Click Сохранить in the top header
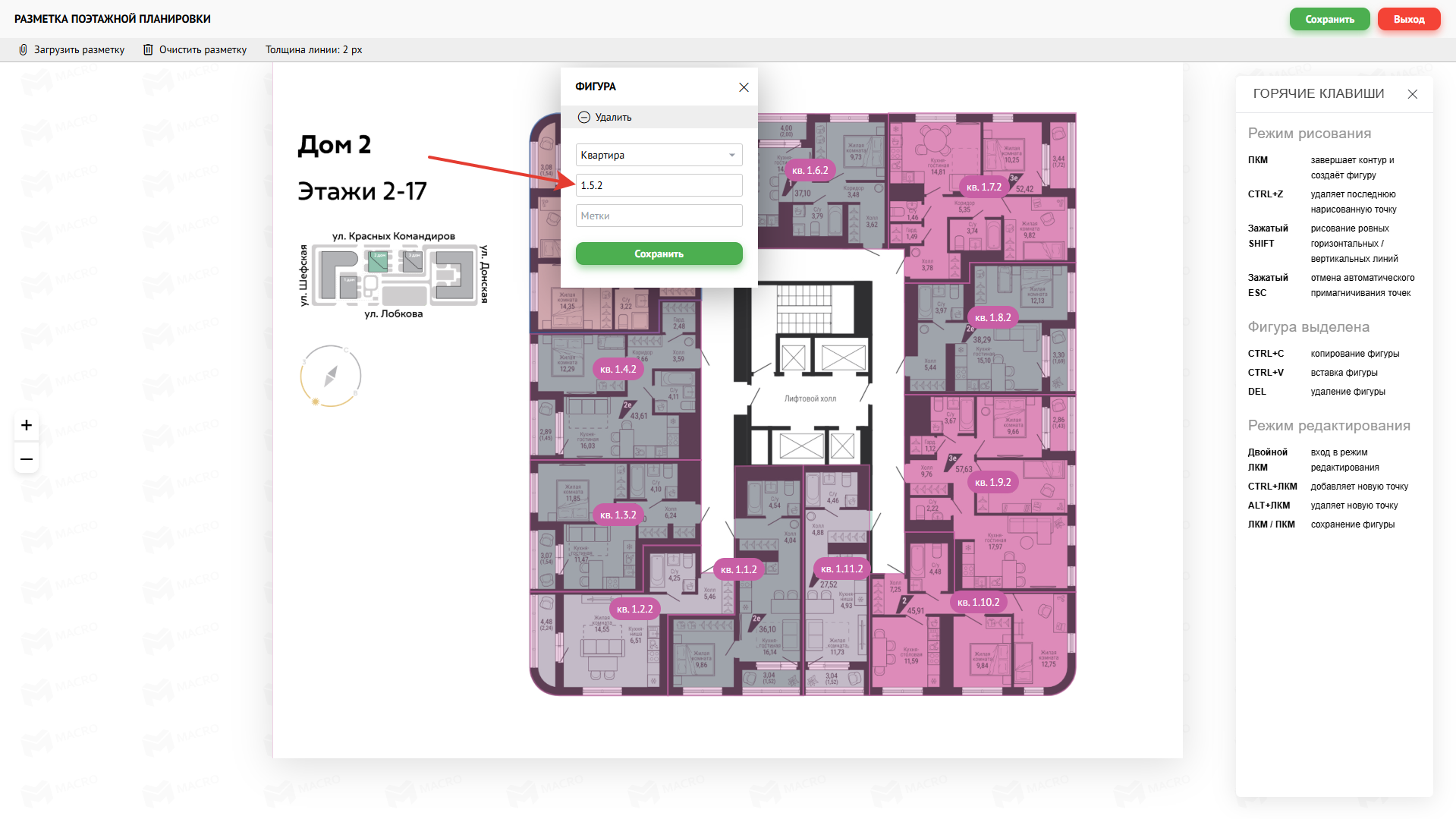The height and width of the screenshot is (819, 1456). point(1329,20)
